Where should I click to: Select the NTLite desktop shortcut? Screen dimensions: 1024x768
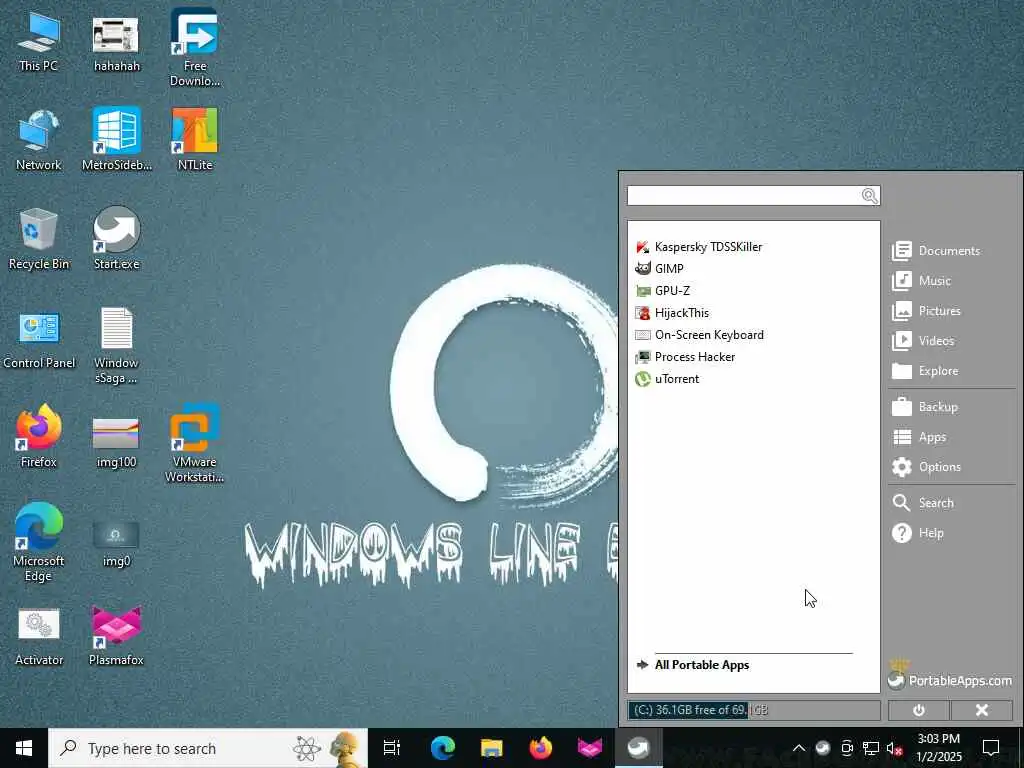pos(195,140)
